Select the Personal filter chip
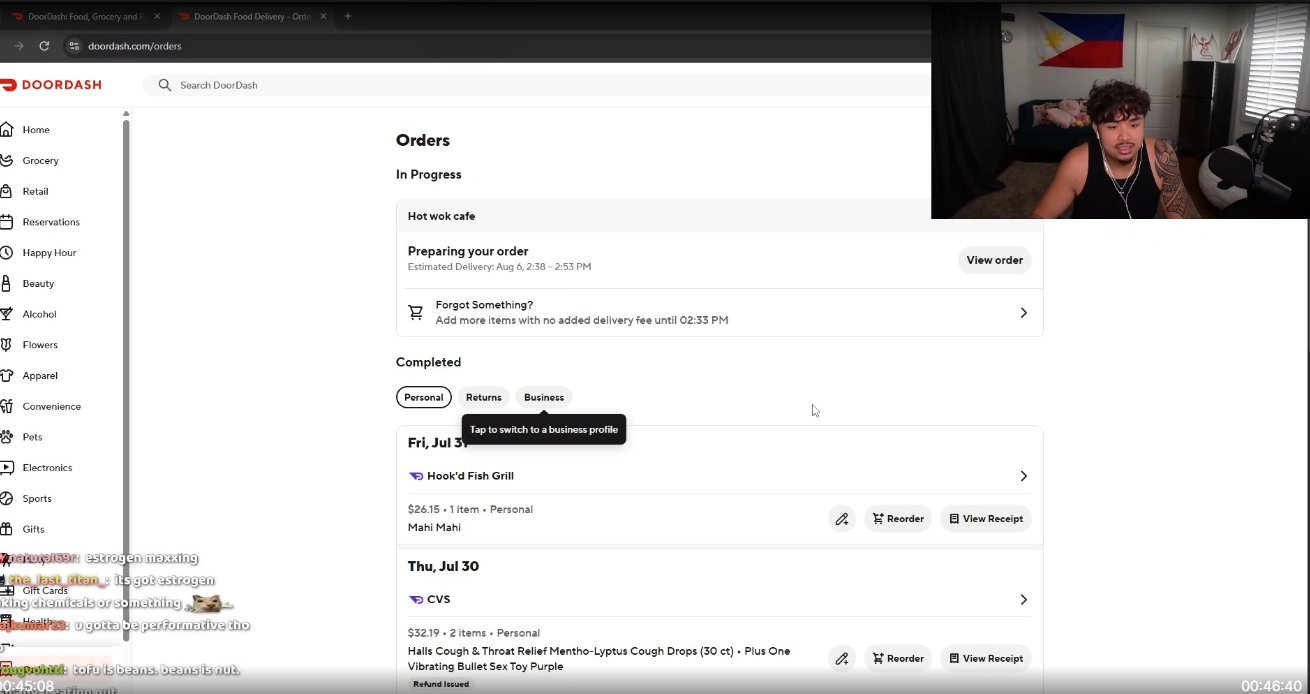 coord(424,397)
